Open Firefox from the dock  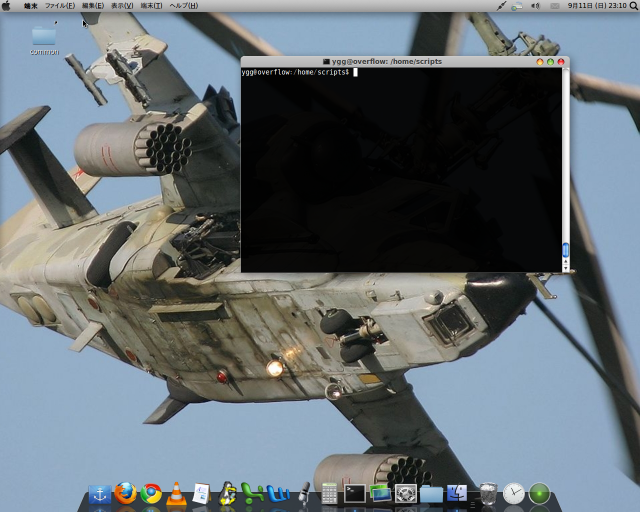coord(125,493)
